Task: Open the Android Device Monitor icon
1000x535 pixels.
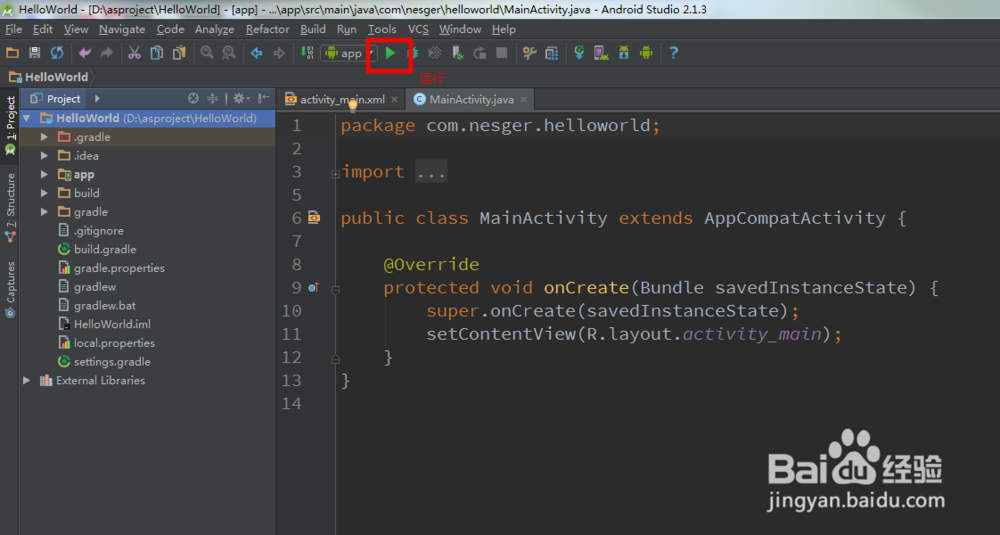Action: click(x=646, y=53)
